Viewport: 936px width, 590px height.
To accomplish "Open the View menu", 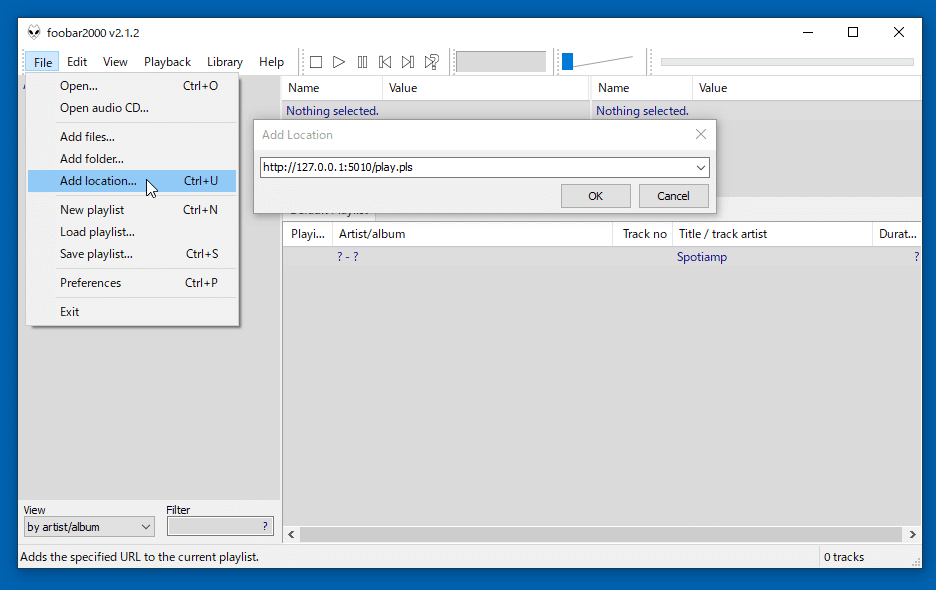I will [115, 62].
